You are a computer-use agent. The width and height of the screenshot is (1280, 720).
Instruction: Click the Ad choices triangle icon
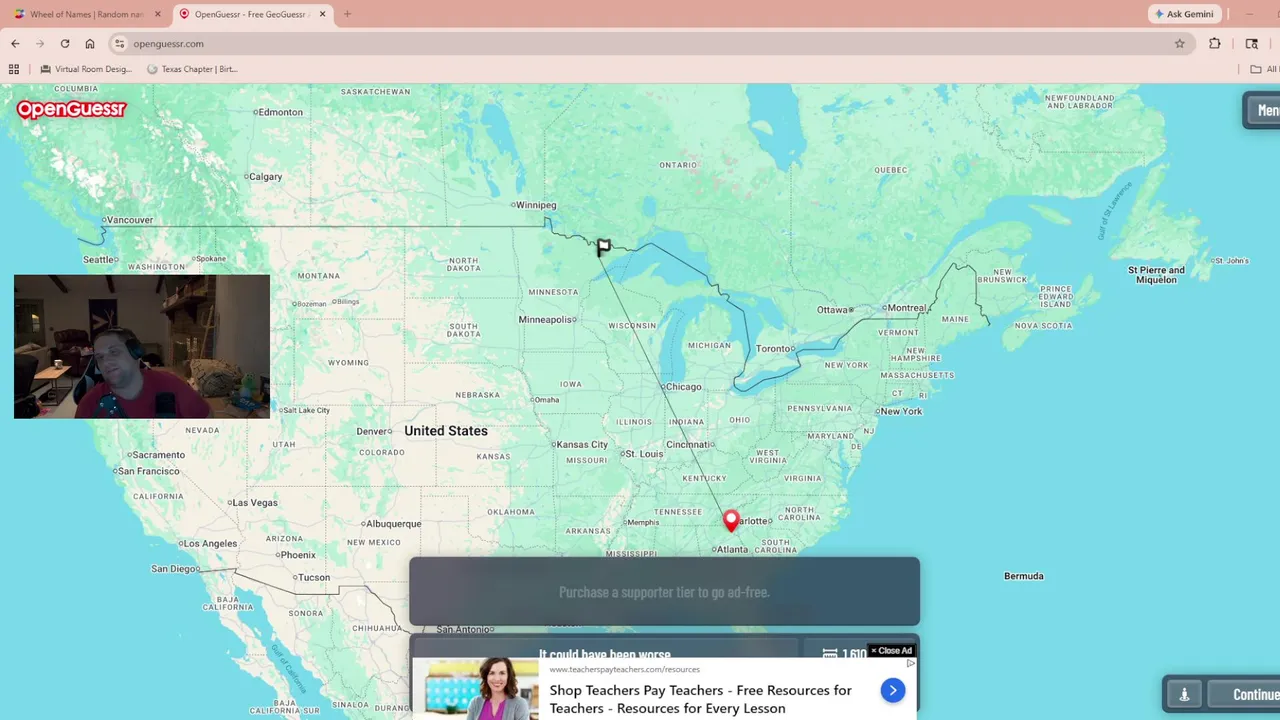pos(910,663)
